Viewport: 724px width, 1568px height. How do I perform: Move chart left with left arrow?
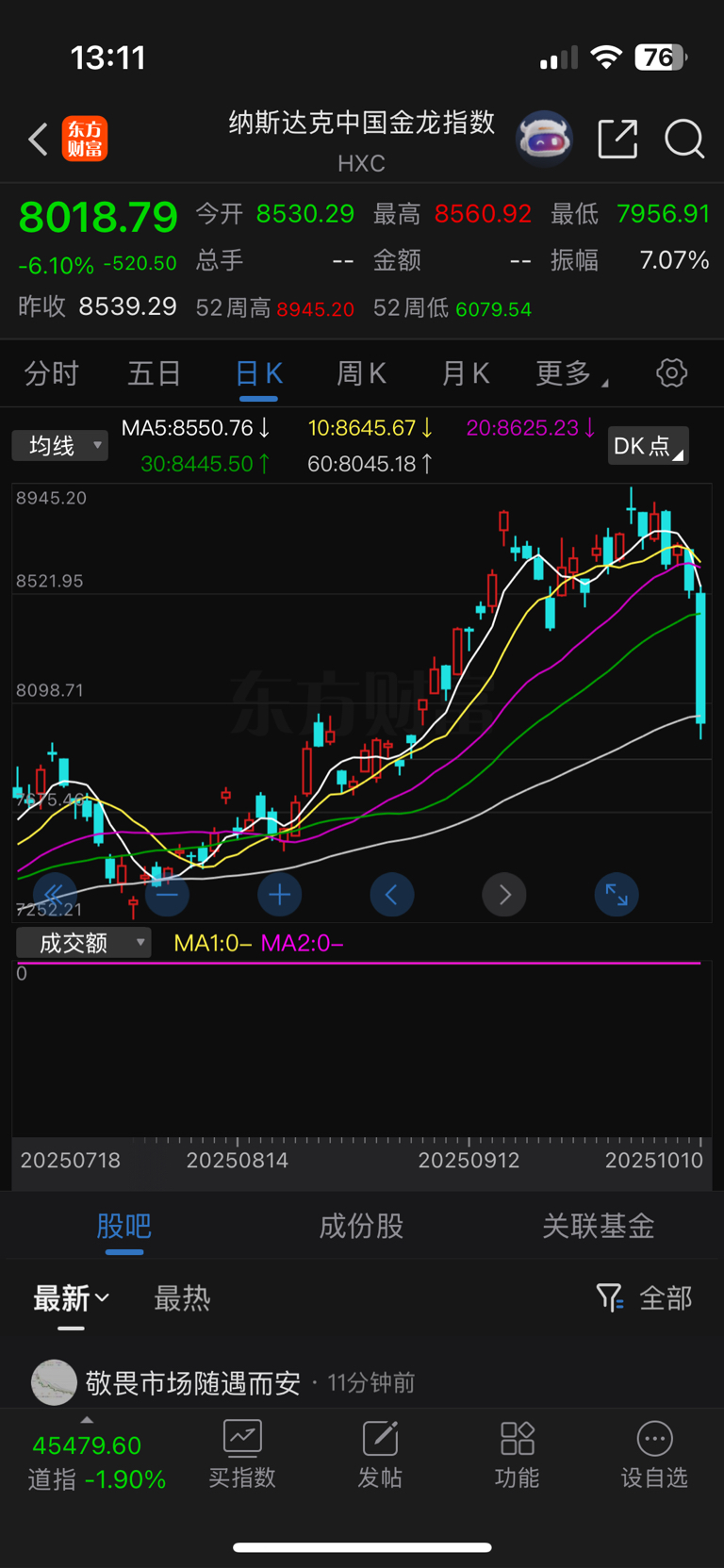391,894
